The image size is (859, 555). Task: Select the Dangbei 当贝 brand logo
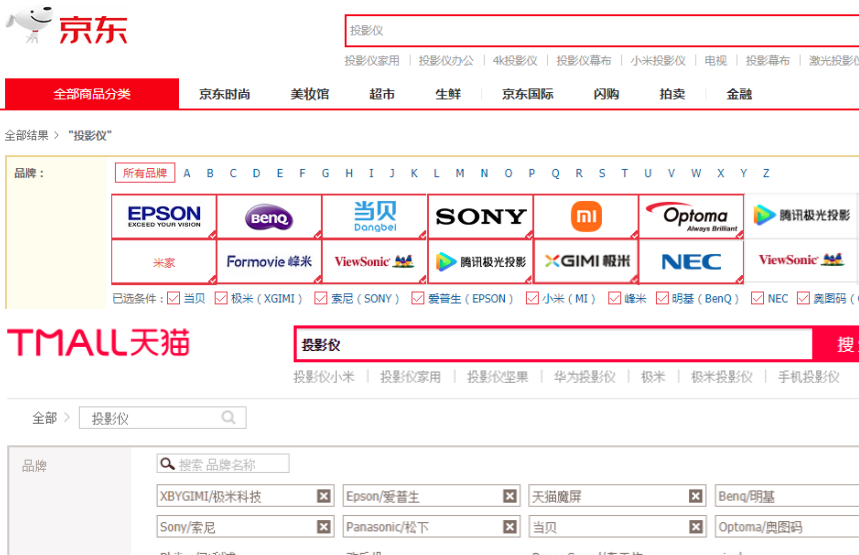point(375,216)
